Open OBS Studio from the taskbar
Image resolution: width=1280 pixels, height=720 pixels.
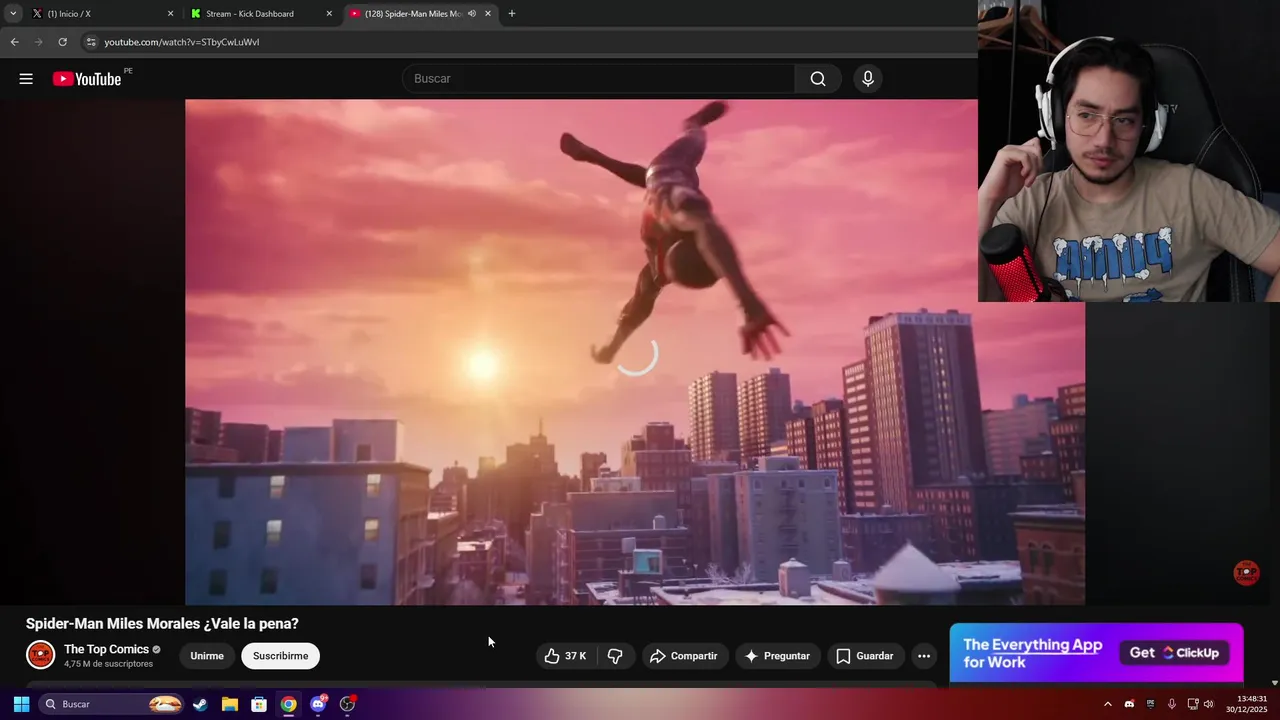tap(347, 704)
